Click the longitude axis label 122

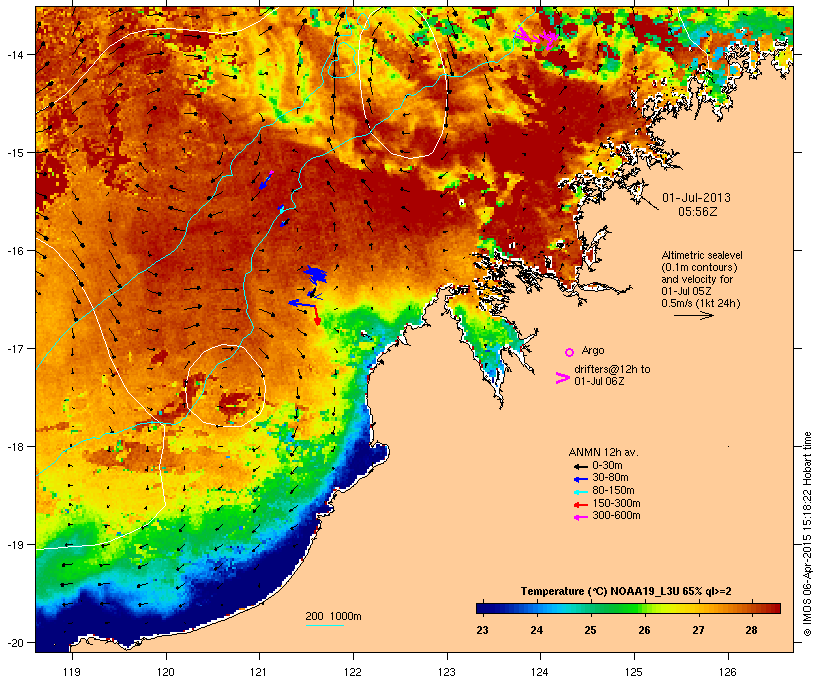click(353, 672)
